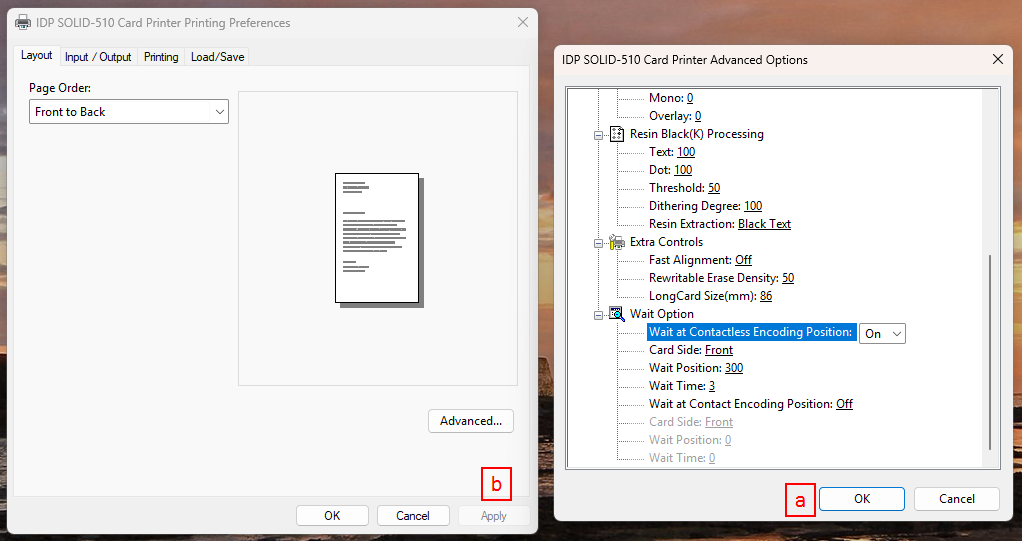Select the Resin Black(K) Processing label
The height and width of the screenshot is (541, 1022).
696,134
